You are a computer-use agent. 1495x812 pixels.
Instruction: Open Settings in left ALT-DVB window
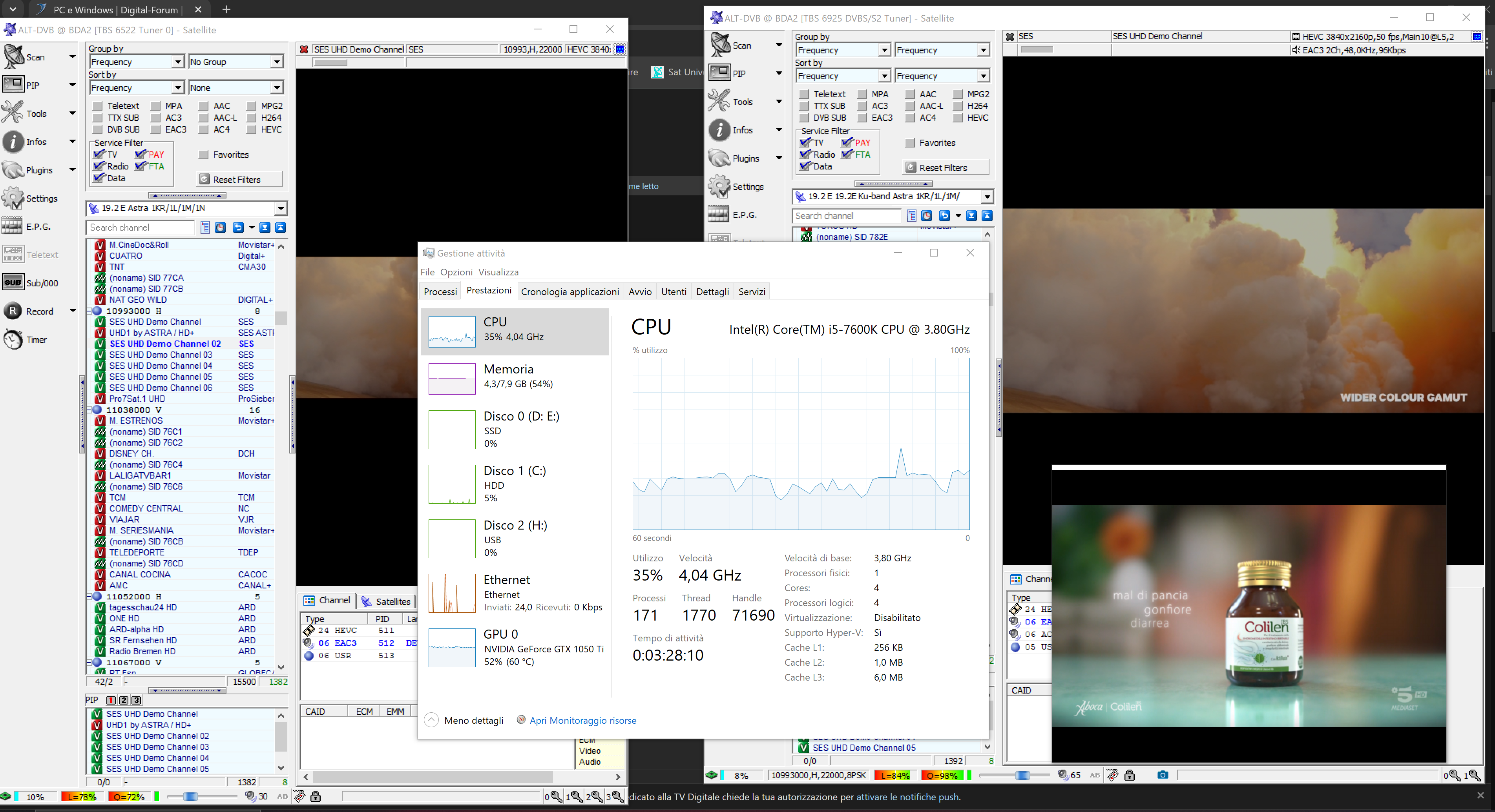coord(29,198)
